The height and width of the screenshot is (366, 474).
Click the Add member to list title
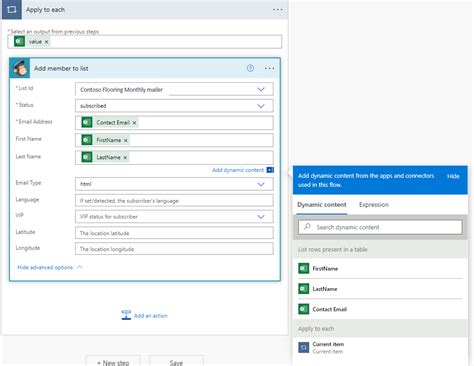tap(61, 68)
